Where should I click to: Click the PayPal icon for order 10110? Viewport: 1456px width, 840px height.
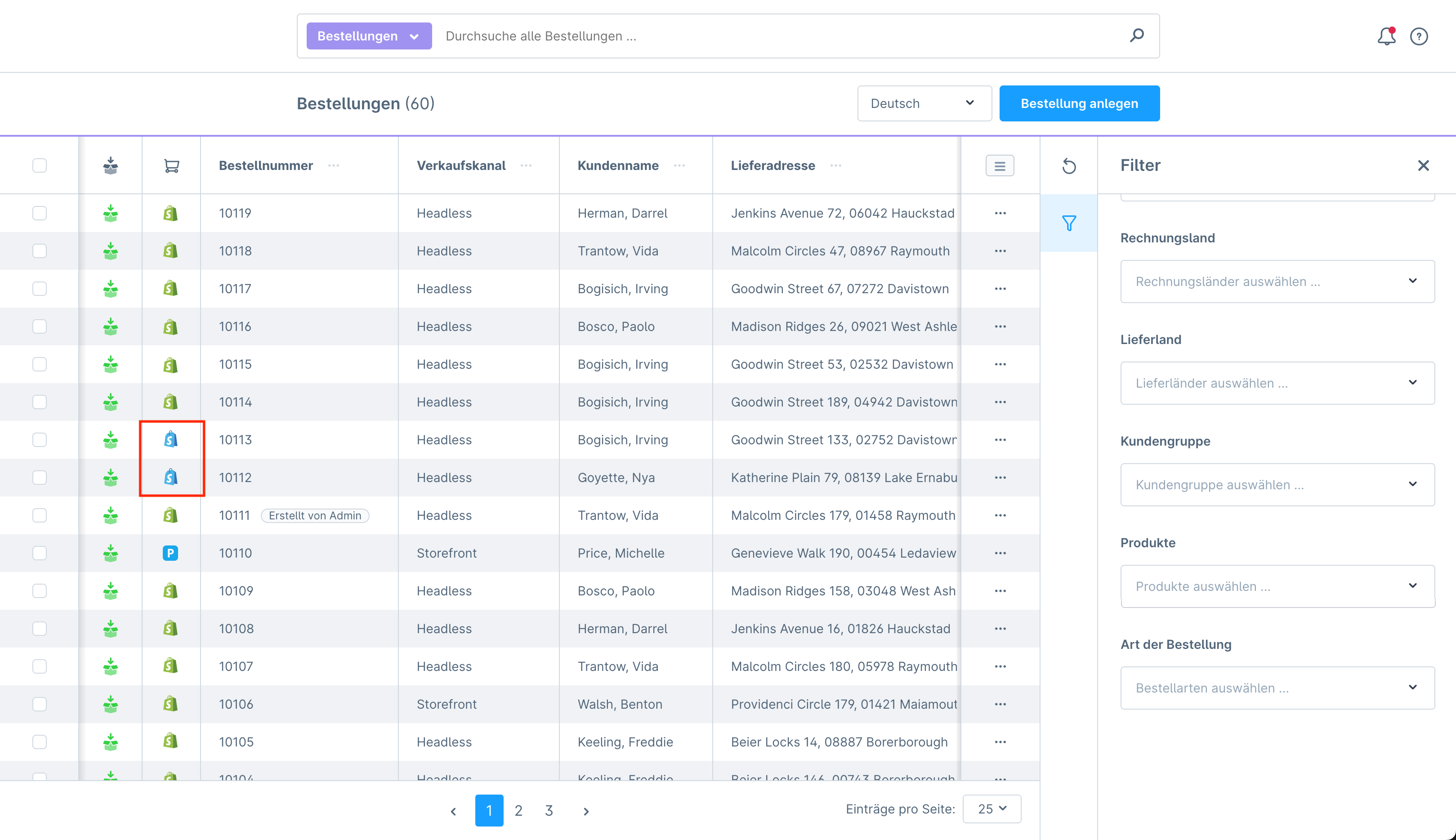[x=170, y=553]
